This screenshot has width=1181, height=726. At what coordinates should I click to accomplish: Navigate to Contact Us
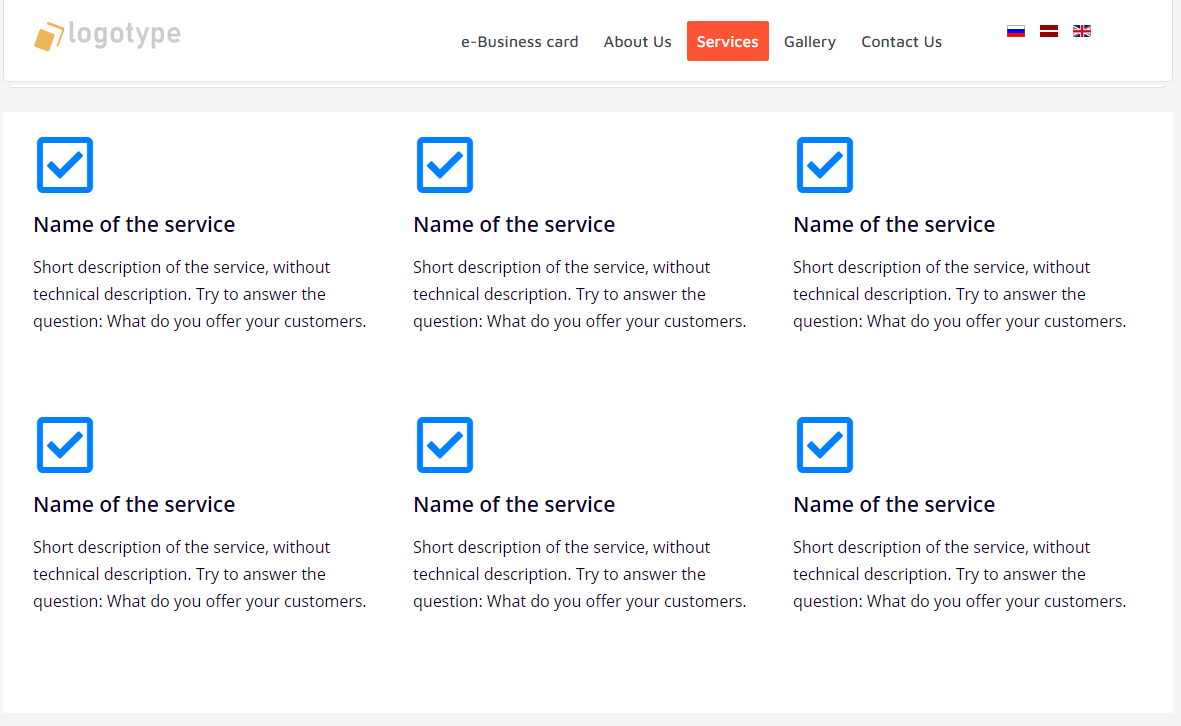click(902, 41)
